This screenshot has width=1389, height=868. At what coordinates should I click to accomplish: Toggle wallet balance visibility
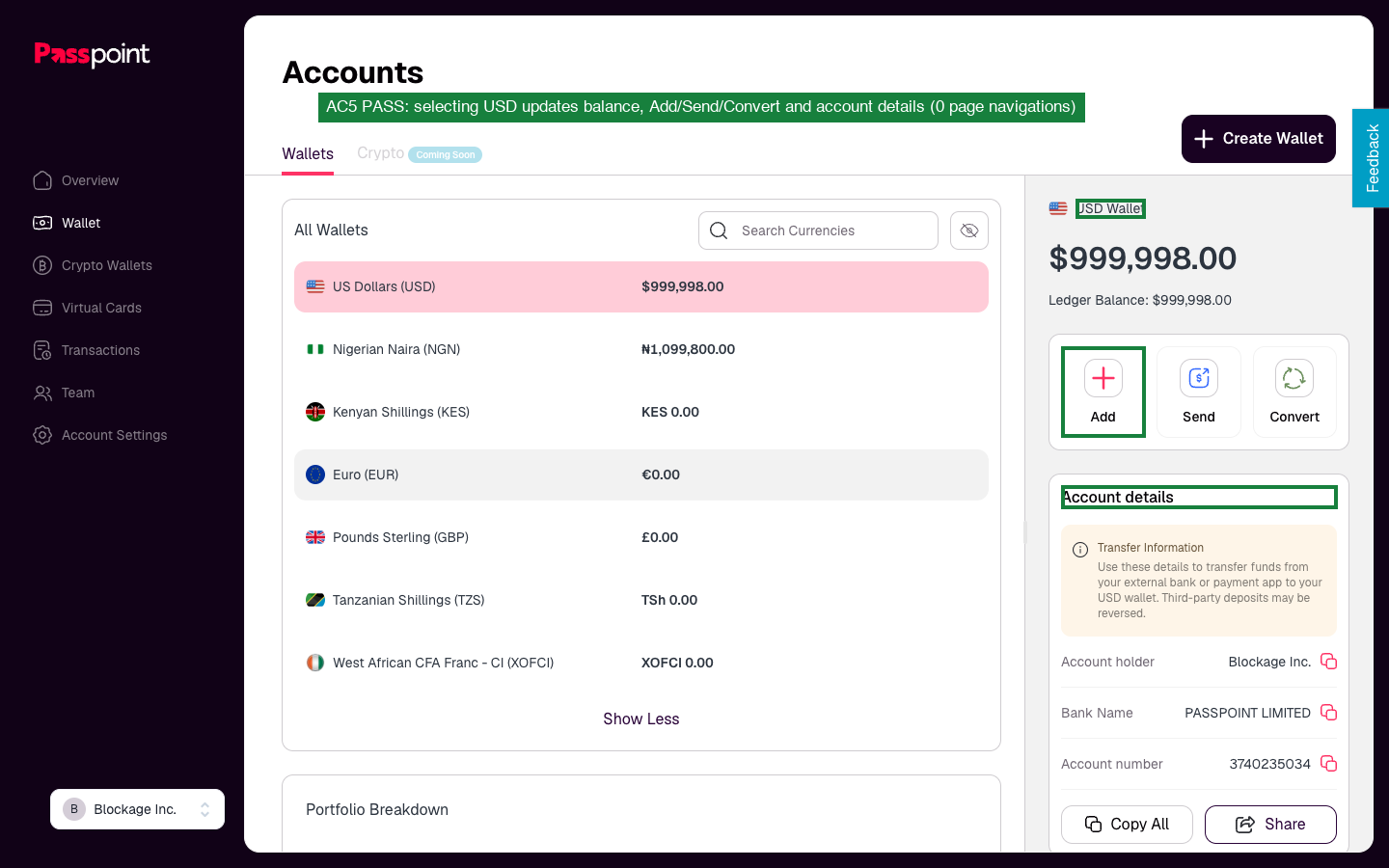pyautogui.click(x=969, y=231)
